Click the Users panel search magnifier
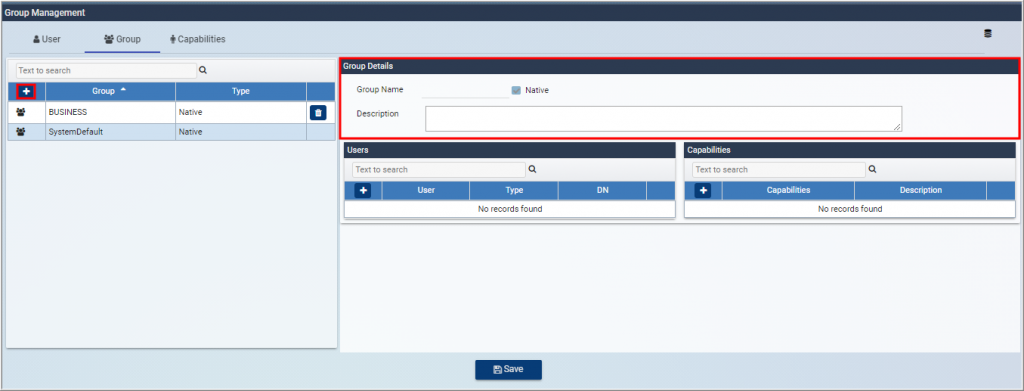Screen dimensions: 1024x391 click(x=532, y=169)
